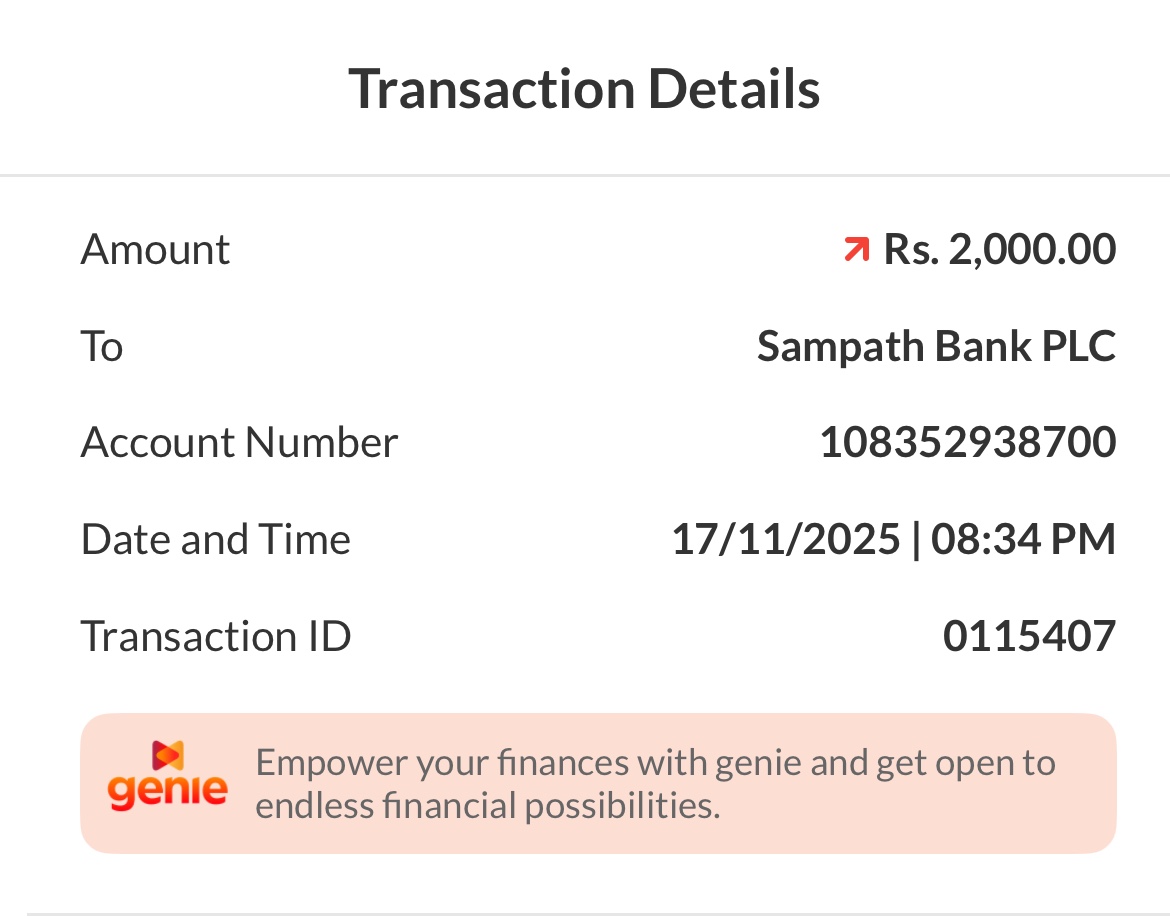Screen dimensions: 1170x916
Task: Select the Amount label
Action: click(155, 249)
